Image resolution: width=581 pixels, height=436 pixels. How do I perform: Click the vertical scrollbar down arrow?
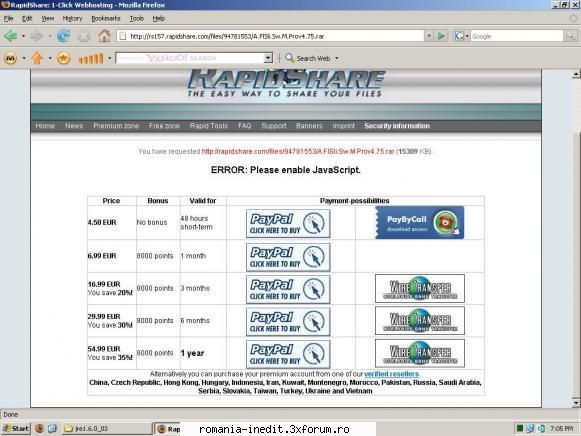[575, 402]
